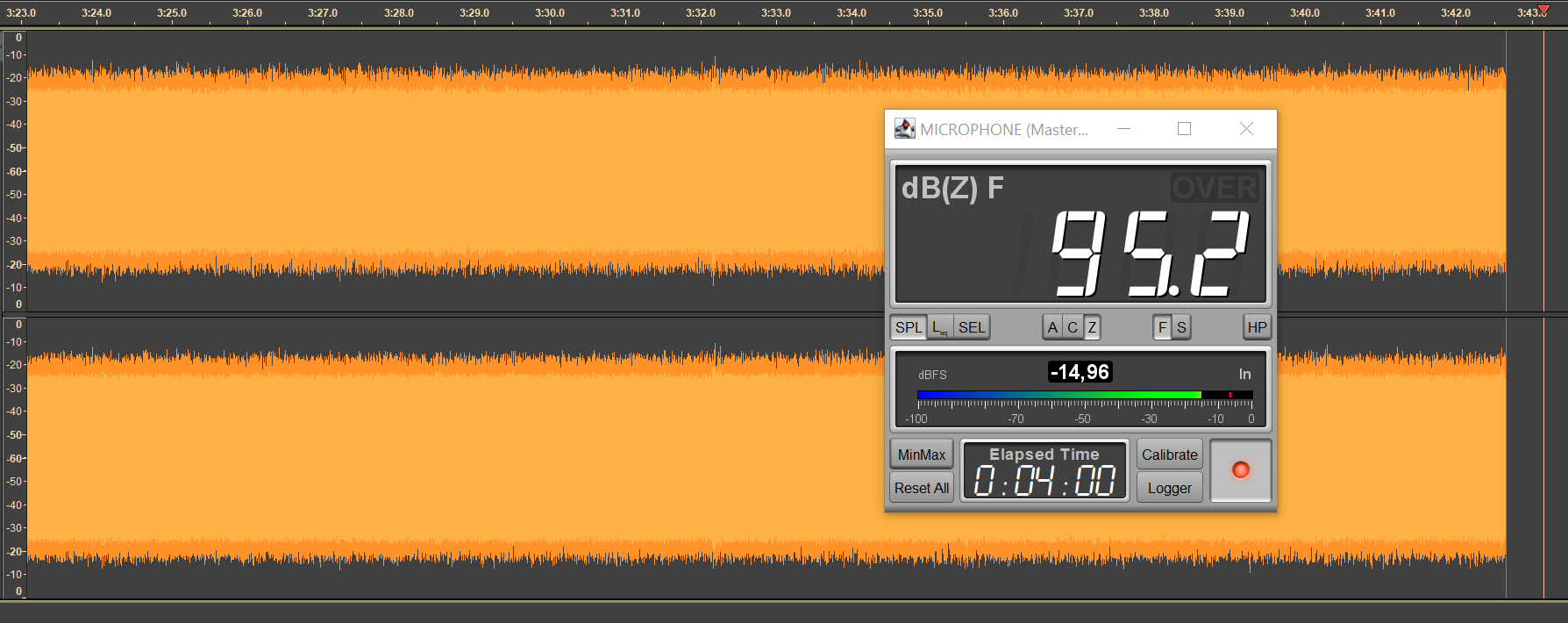Click 3:30.0 on the time ruler
1568x623 pixels.
[x=550, y=13]
